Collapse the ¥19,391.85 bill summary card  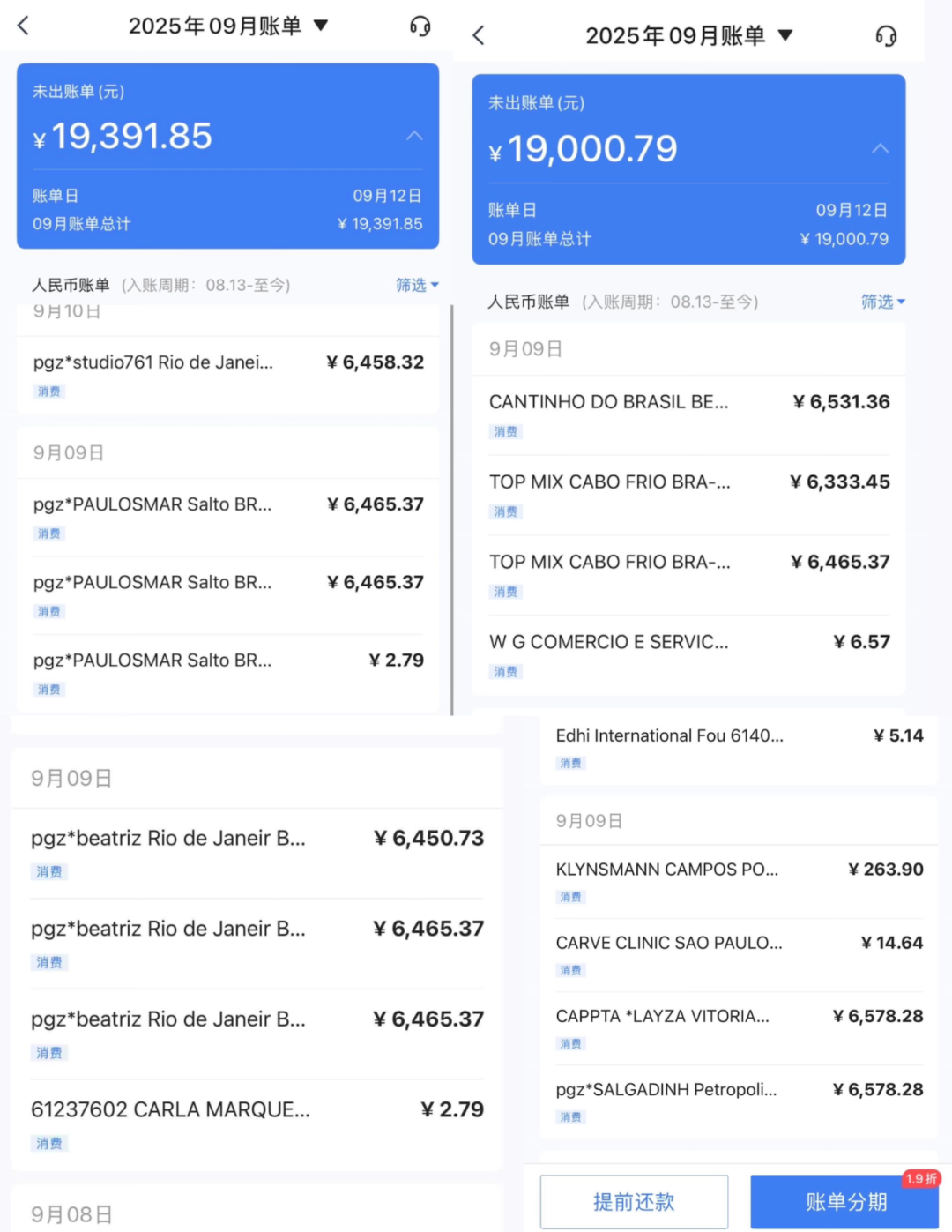[414, 136]
